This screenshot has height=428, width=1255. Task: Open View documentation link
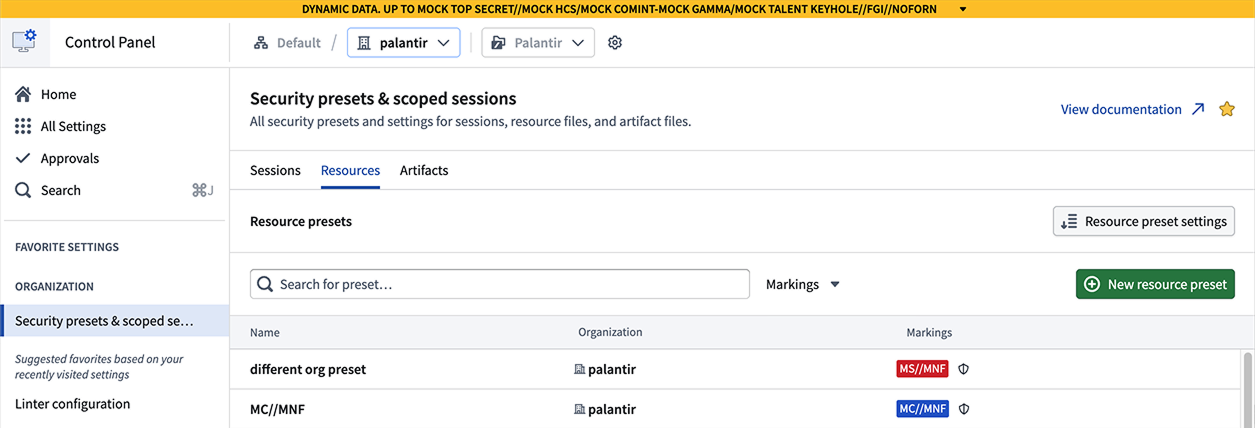(1121, 109)
